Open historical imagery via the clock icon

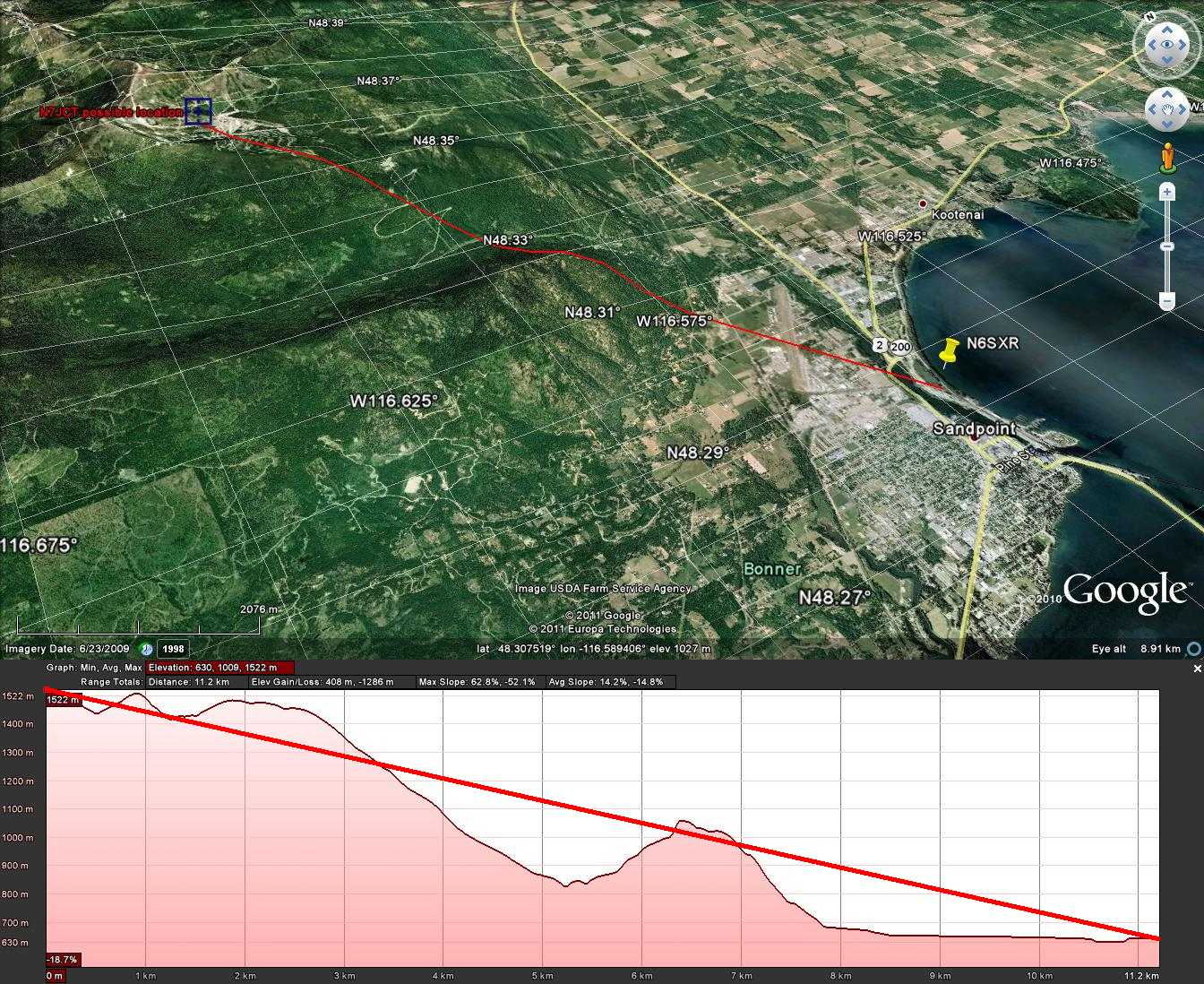(x=146, y=649)
